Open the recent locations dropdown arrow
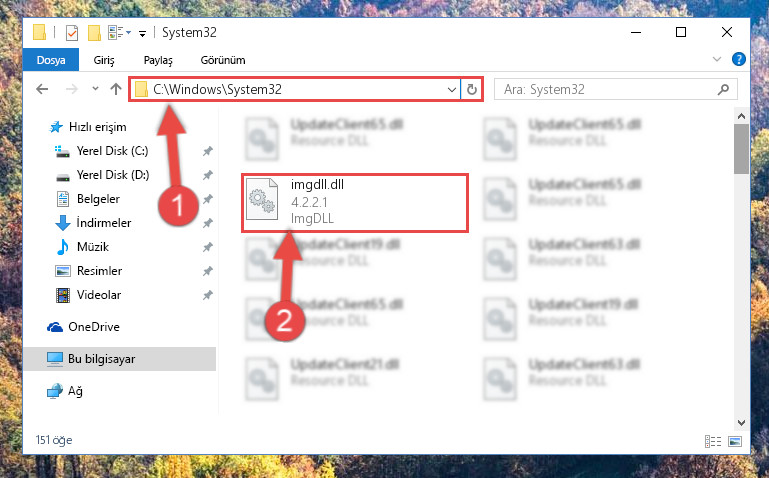Screen dimensions: 769x478 tap(95, 89)
